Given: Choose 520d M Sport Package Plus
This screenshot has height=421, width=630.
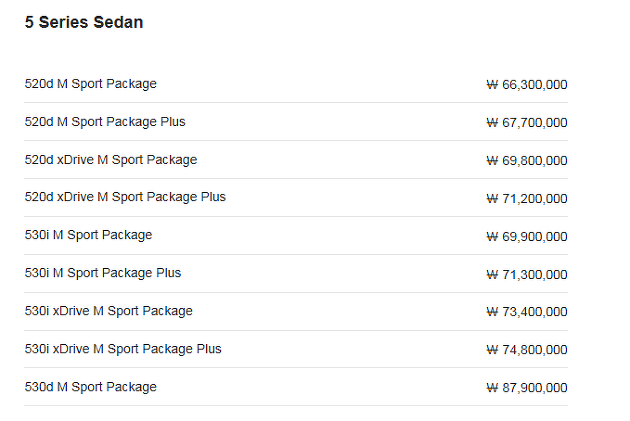Looking at the screenshot, I should (105, 122).
